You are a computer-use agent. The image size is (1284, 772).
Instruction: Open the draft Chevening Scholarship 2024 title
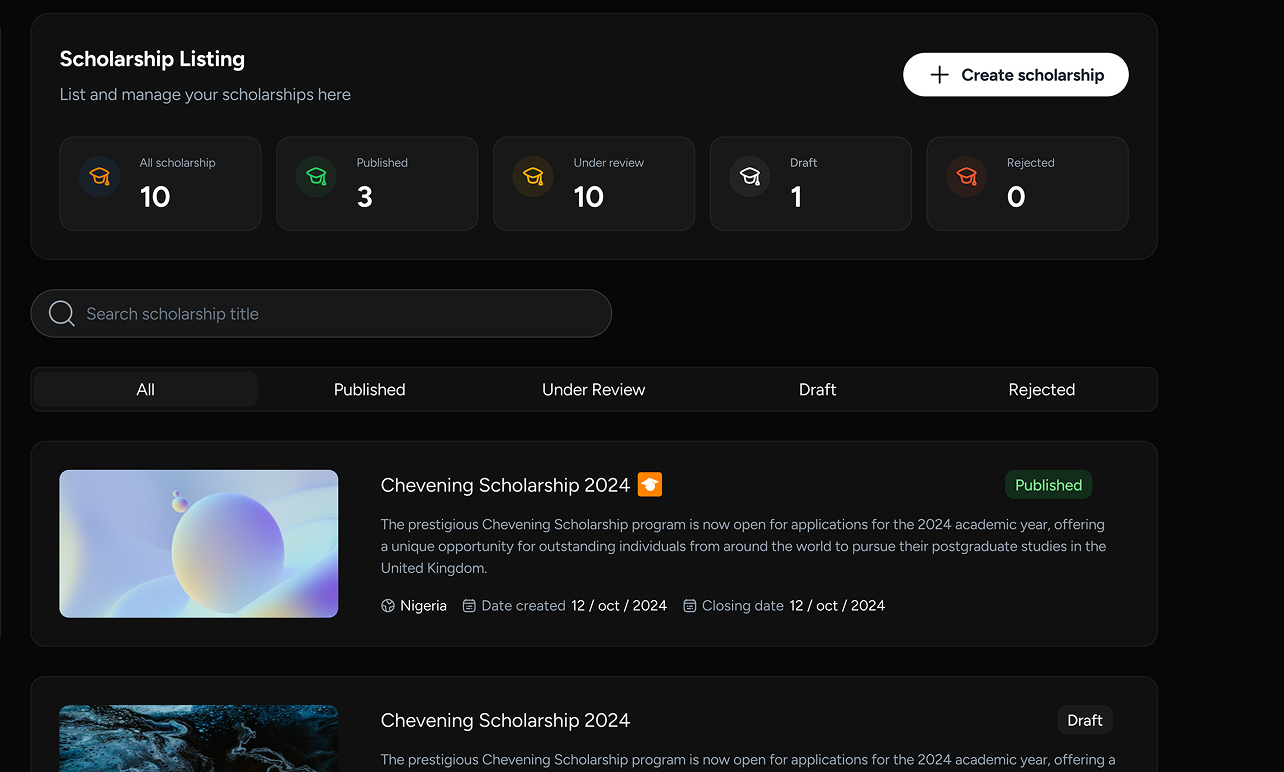[505, 720]
